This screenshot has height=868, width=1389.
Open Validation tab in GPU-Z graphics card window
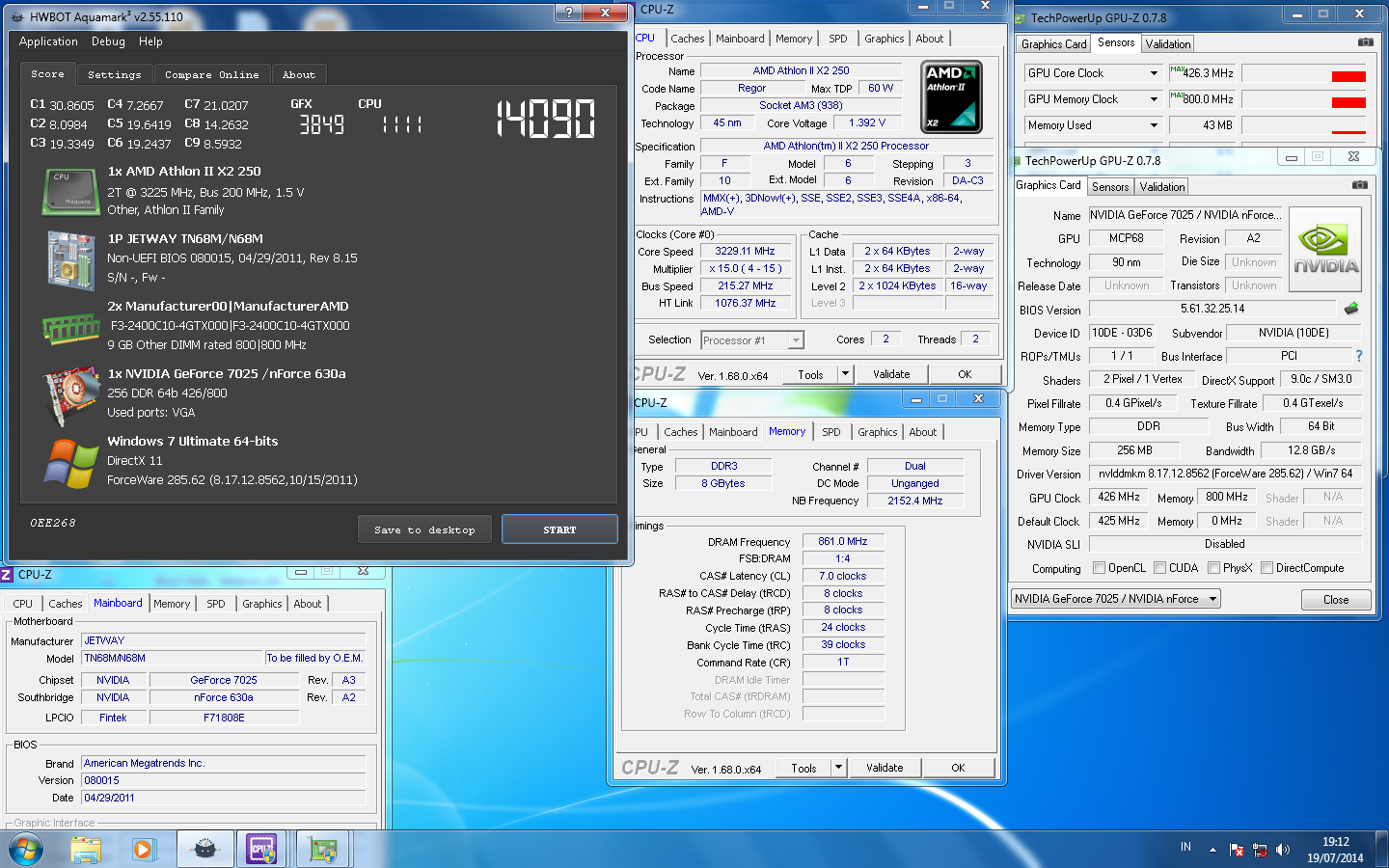pos(1162,187)
